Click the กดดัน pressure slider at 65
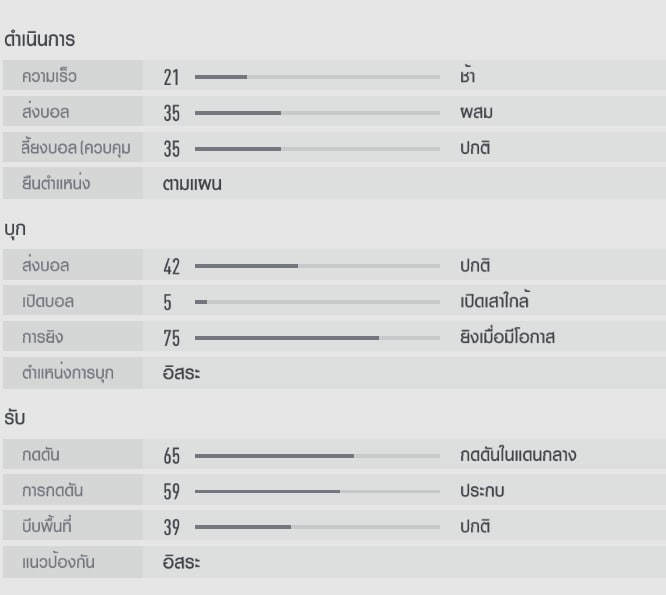666x595 pixels. pos(317,456)
